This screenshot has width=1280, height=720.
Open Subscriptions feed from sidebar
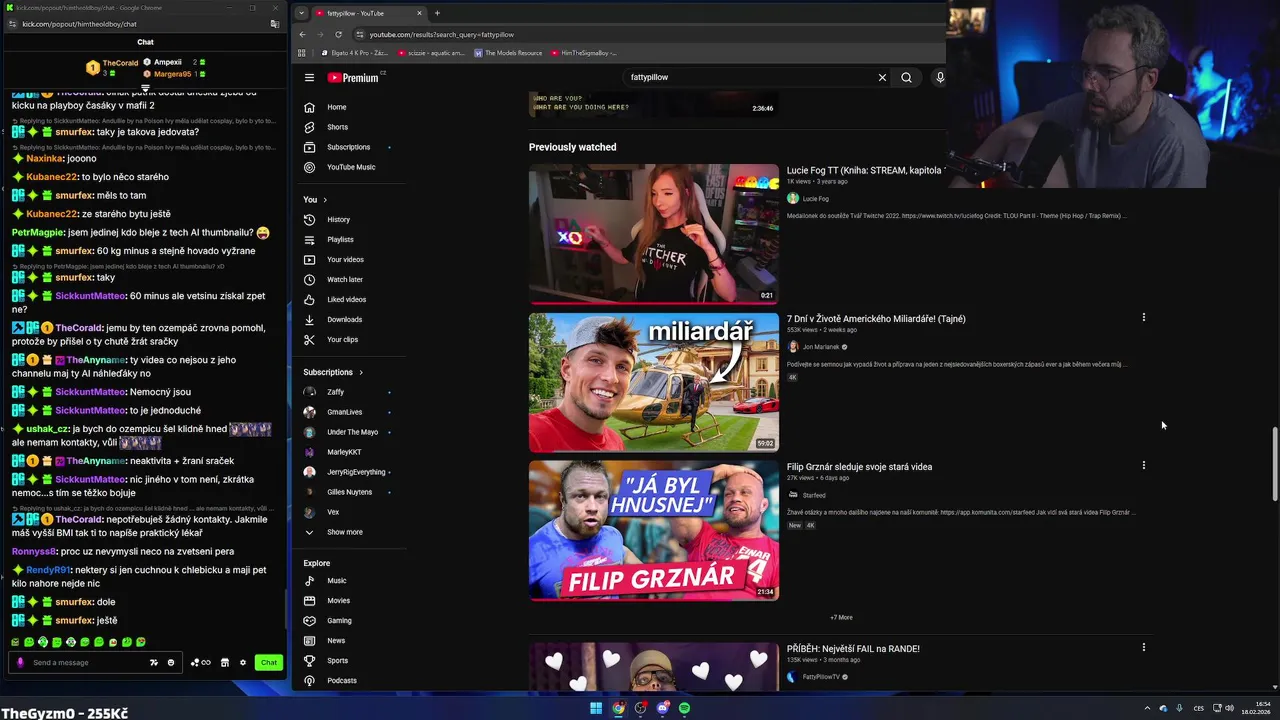coord(347,147)
